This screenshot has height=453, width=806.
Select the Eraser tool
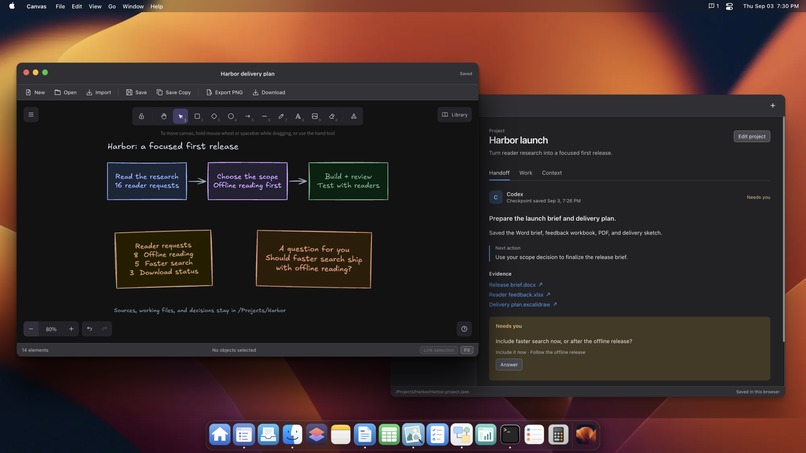332,116
